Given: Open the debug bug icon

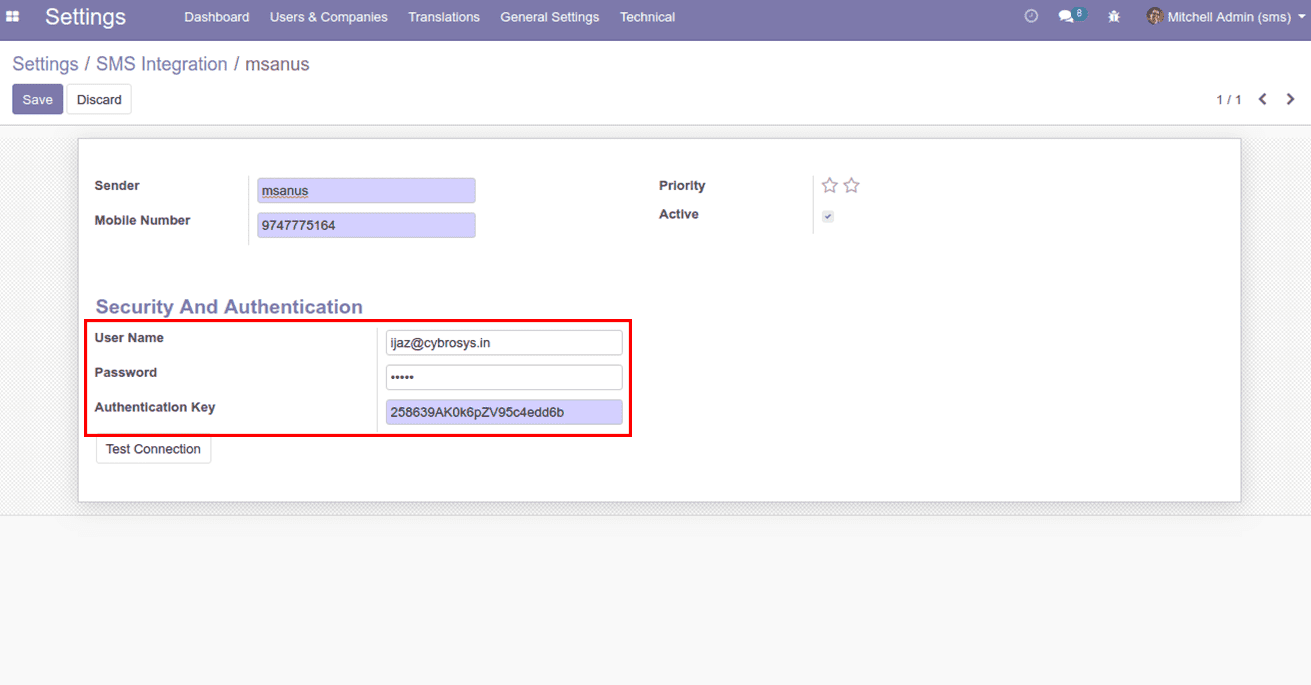Looking at the screenshot, I should (1114, 17).
